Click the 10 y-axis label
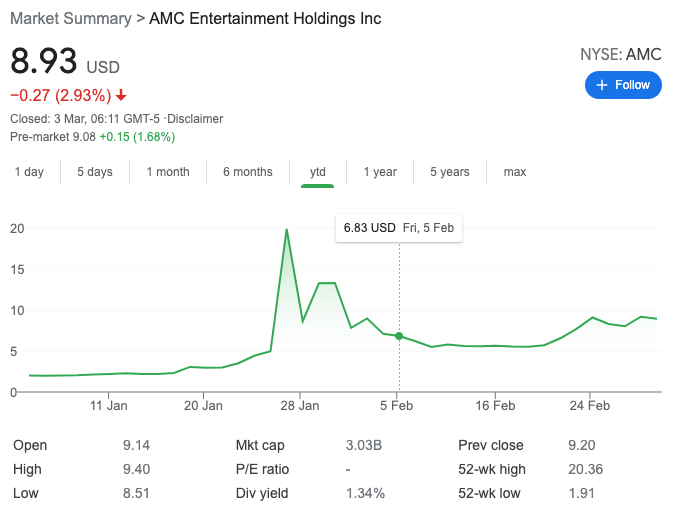This screenshot has height=509, width=673. [17, 310]
